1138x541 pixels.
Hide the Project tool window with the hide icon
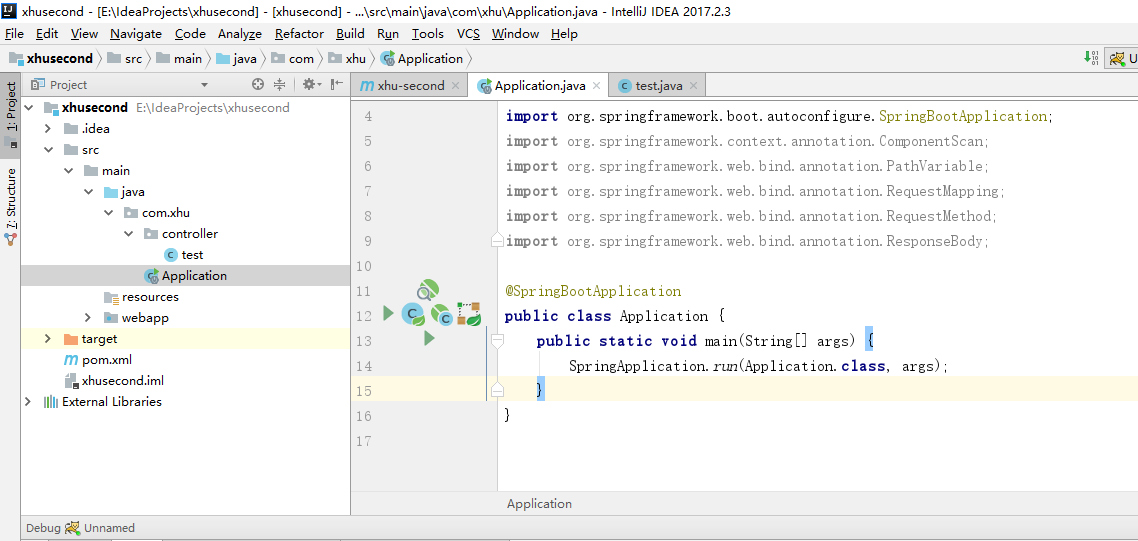click(x=337, y=85)
